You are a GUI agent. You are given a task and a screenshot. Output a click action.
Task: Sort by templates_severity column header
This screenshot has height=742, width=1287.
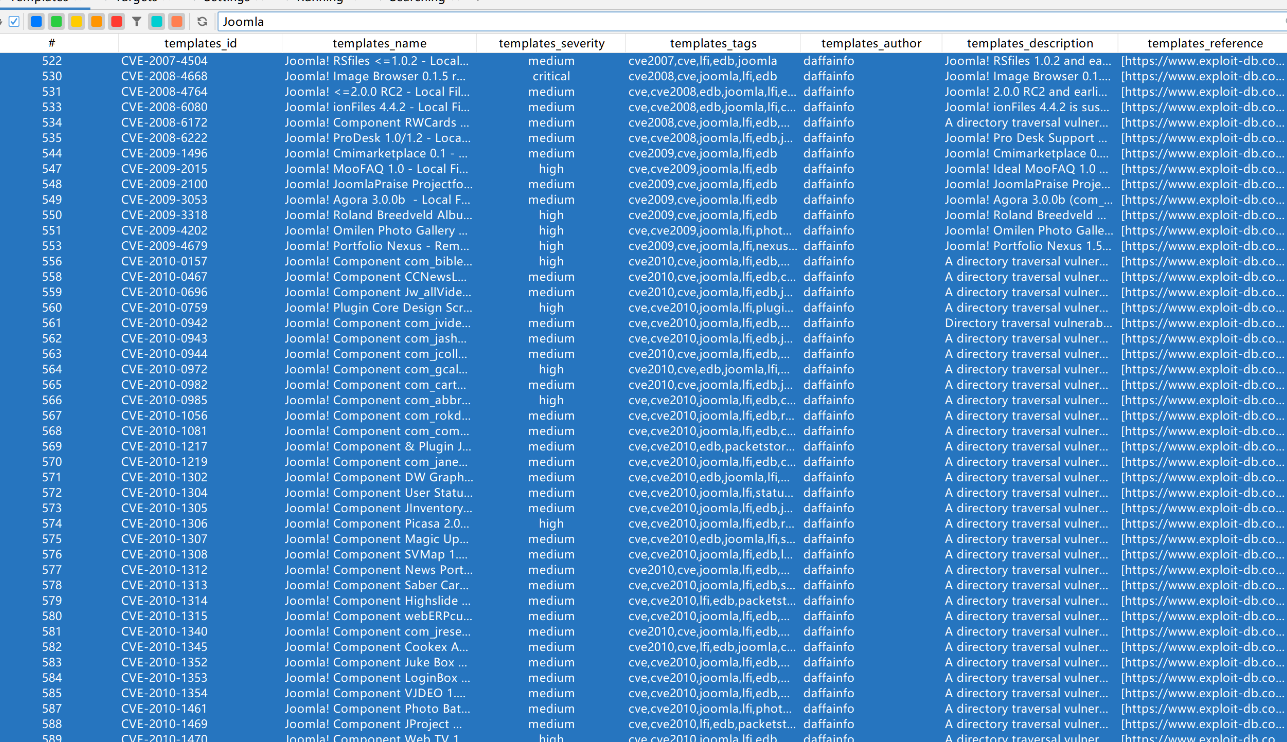click(551, 43)
